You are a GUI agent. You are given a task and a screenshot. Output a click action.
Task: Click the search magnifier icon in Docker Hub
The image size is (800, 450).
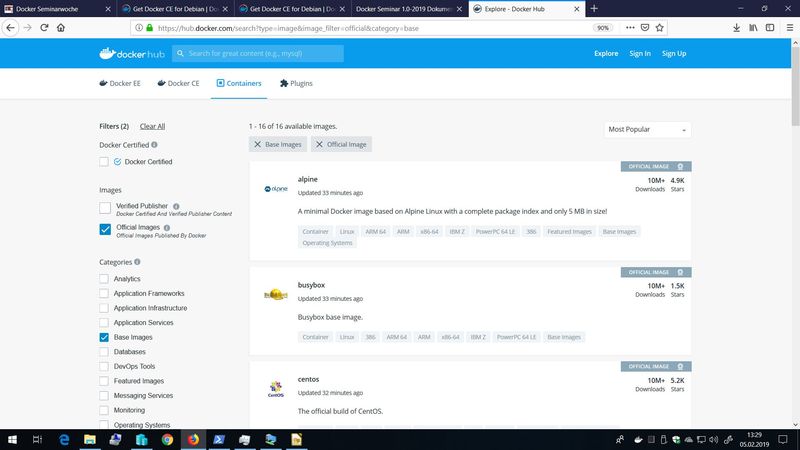tap(180, 53)
